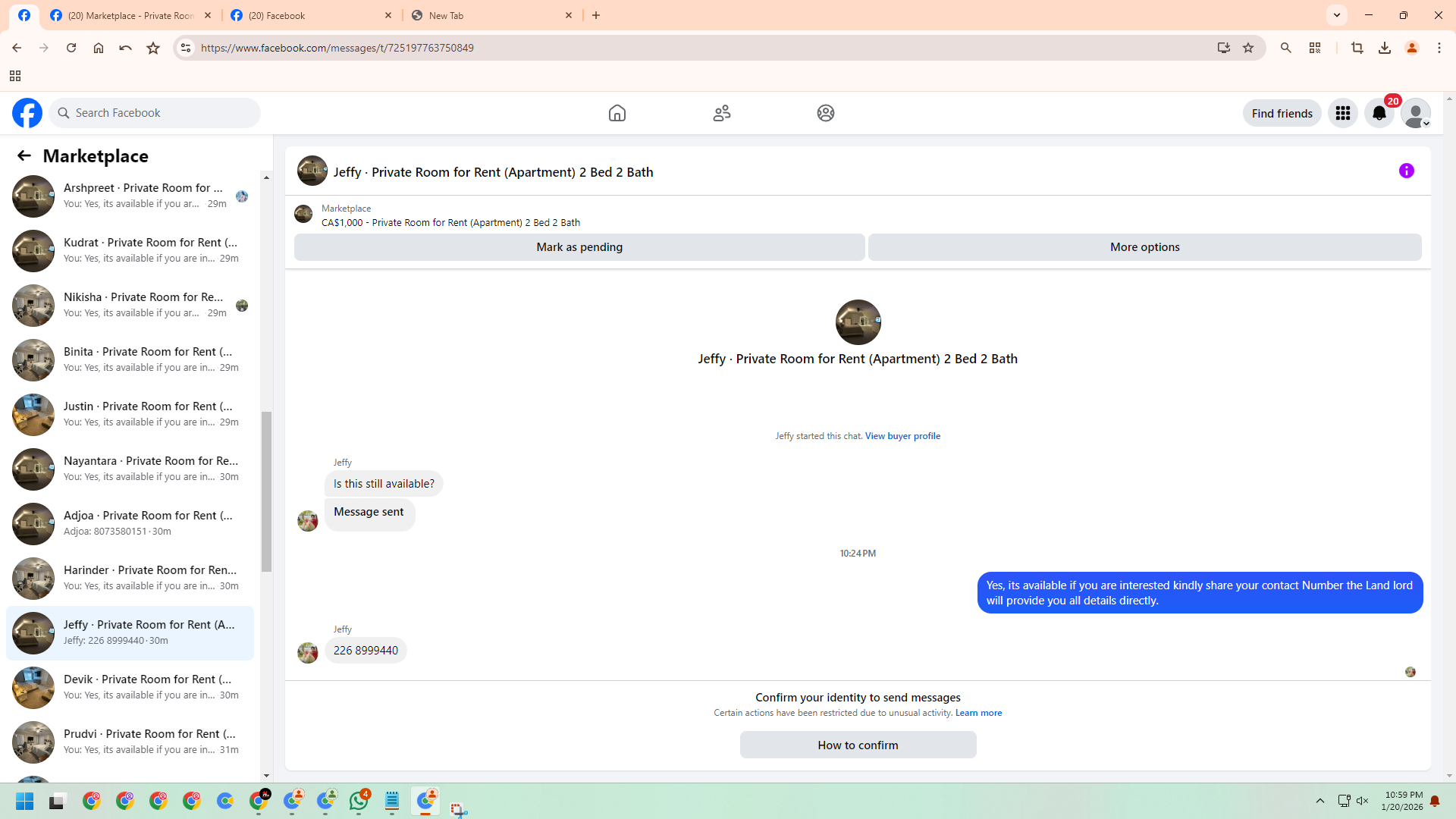Open the Kudrat conversation

130,251
